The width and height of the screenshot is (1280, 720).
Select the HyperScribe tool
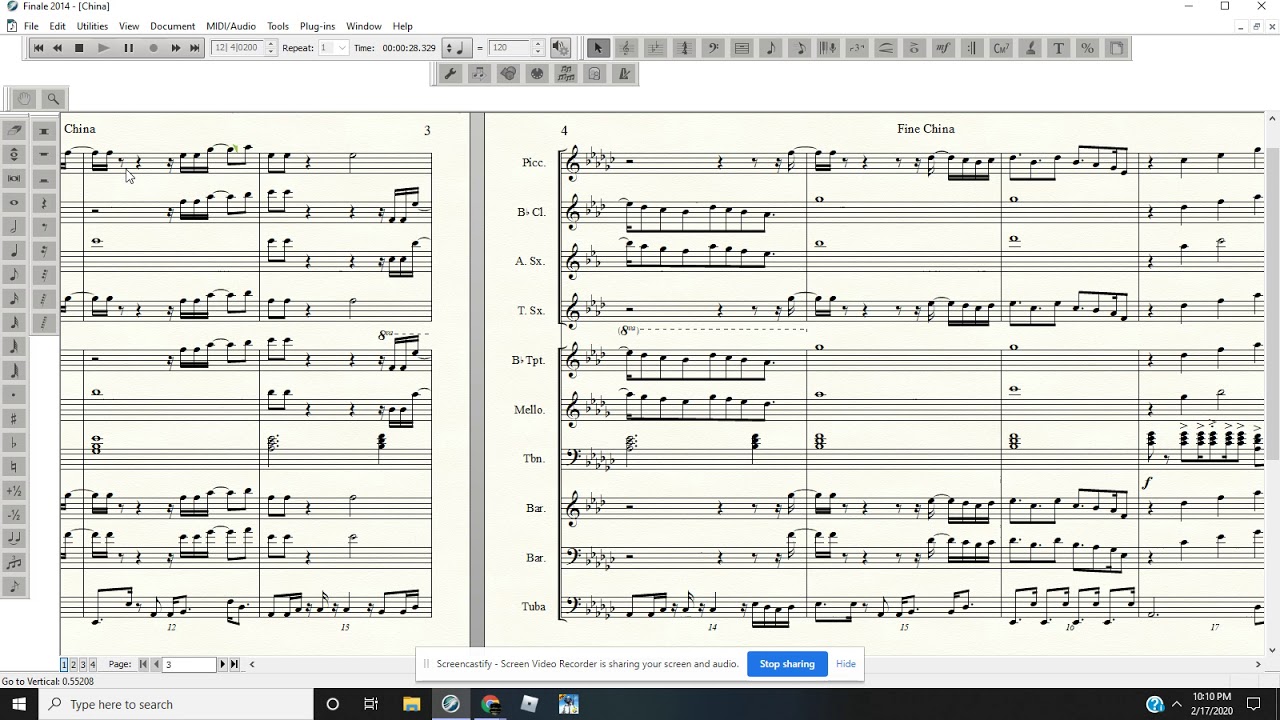(x=828, y=47)
